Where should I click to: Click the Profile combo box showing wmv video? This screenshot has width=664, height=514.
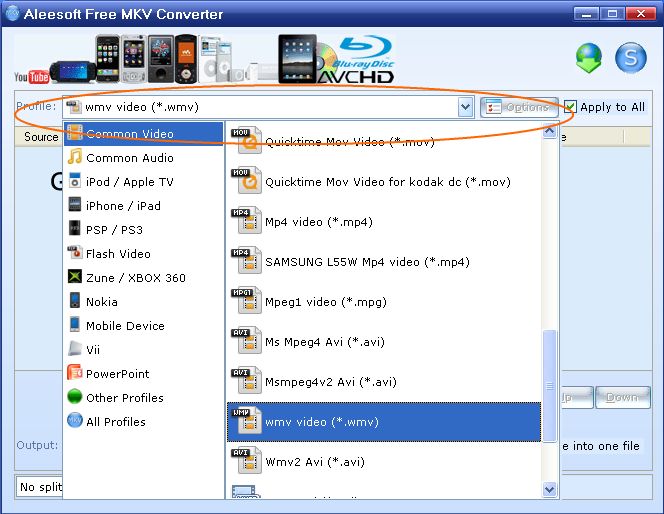268,107
